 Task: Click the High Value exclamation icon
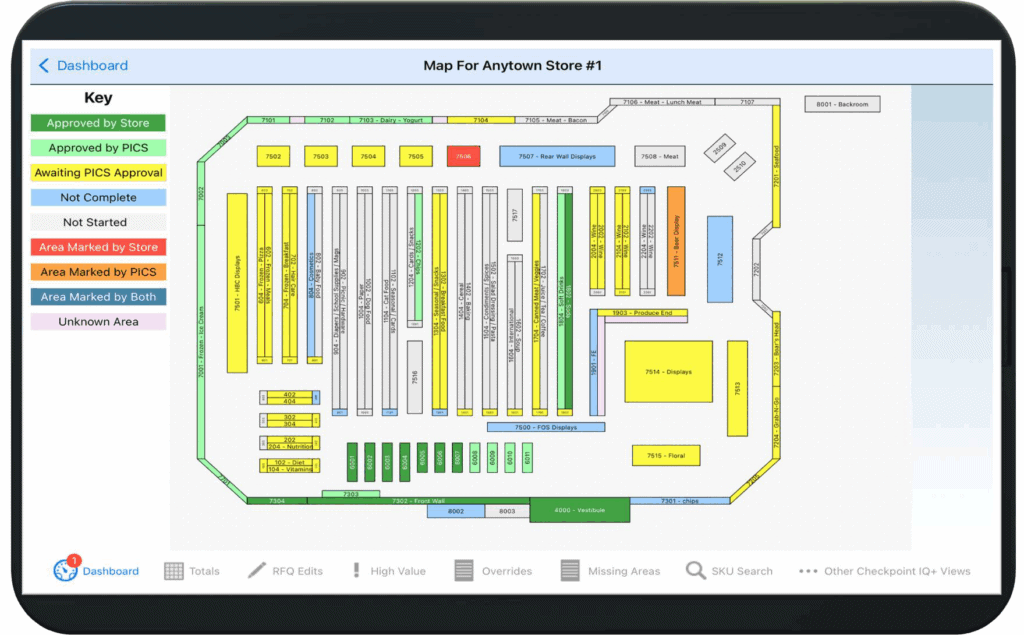[x=356, y=570]
